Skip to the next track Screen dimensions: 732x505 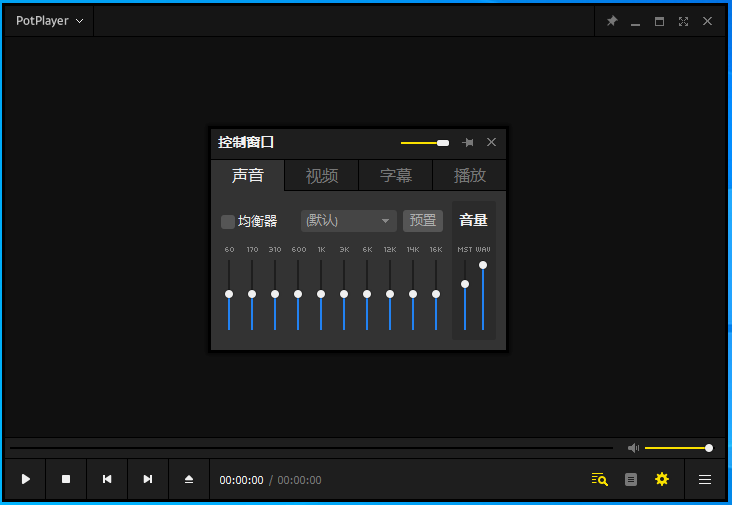pos(148,479)
